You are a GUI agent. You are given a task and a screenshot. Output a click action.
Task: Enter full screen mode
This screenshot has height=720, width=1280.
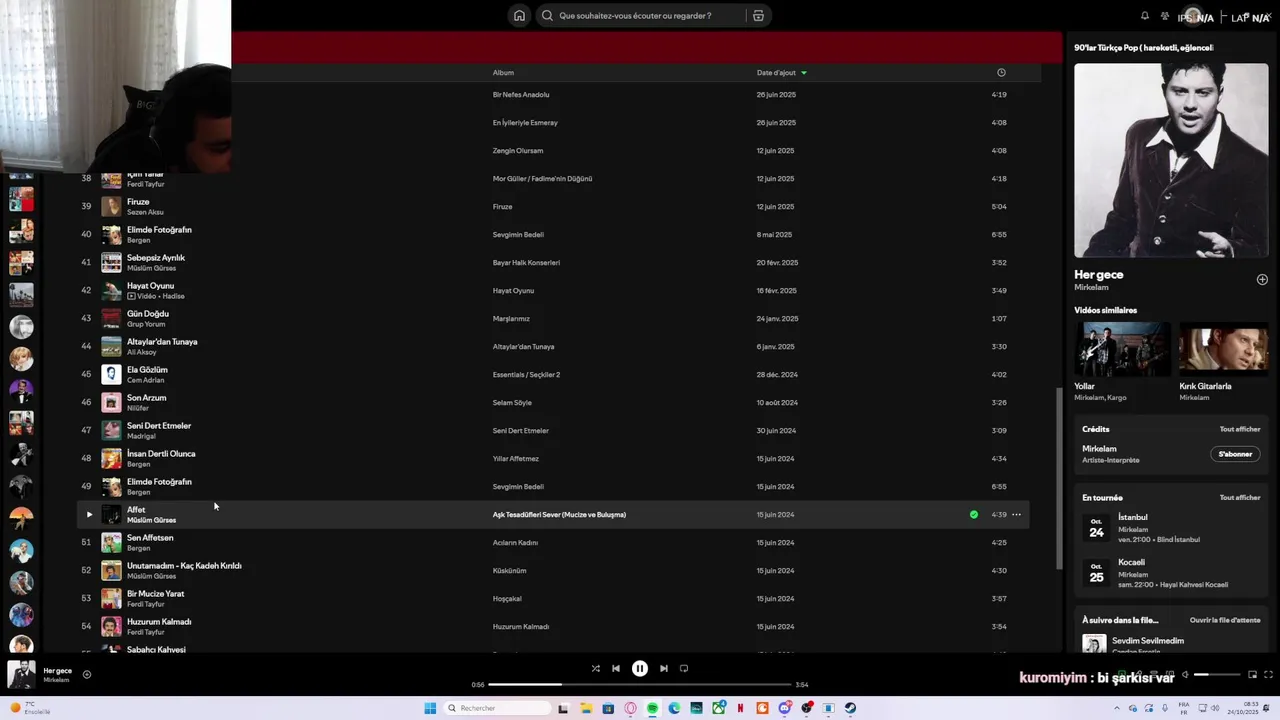tap(1269, 675)
